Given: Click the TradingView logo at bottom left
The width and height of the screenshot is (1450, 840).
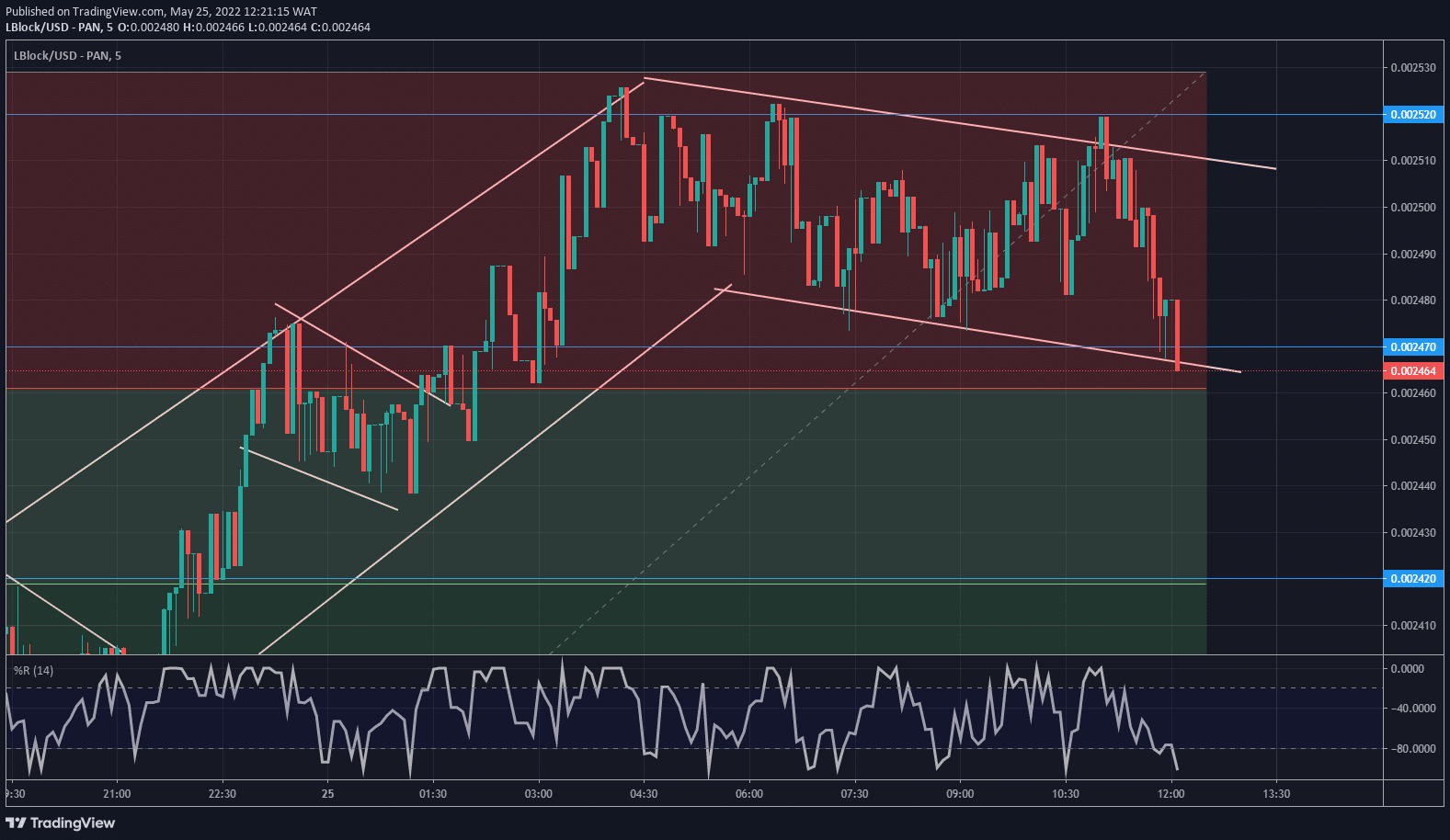Looking at the screenshot, I should 61,823.
